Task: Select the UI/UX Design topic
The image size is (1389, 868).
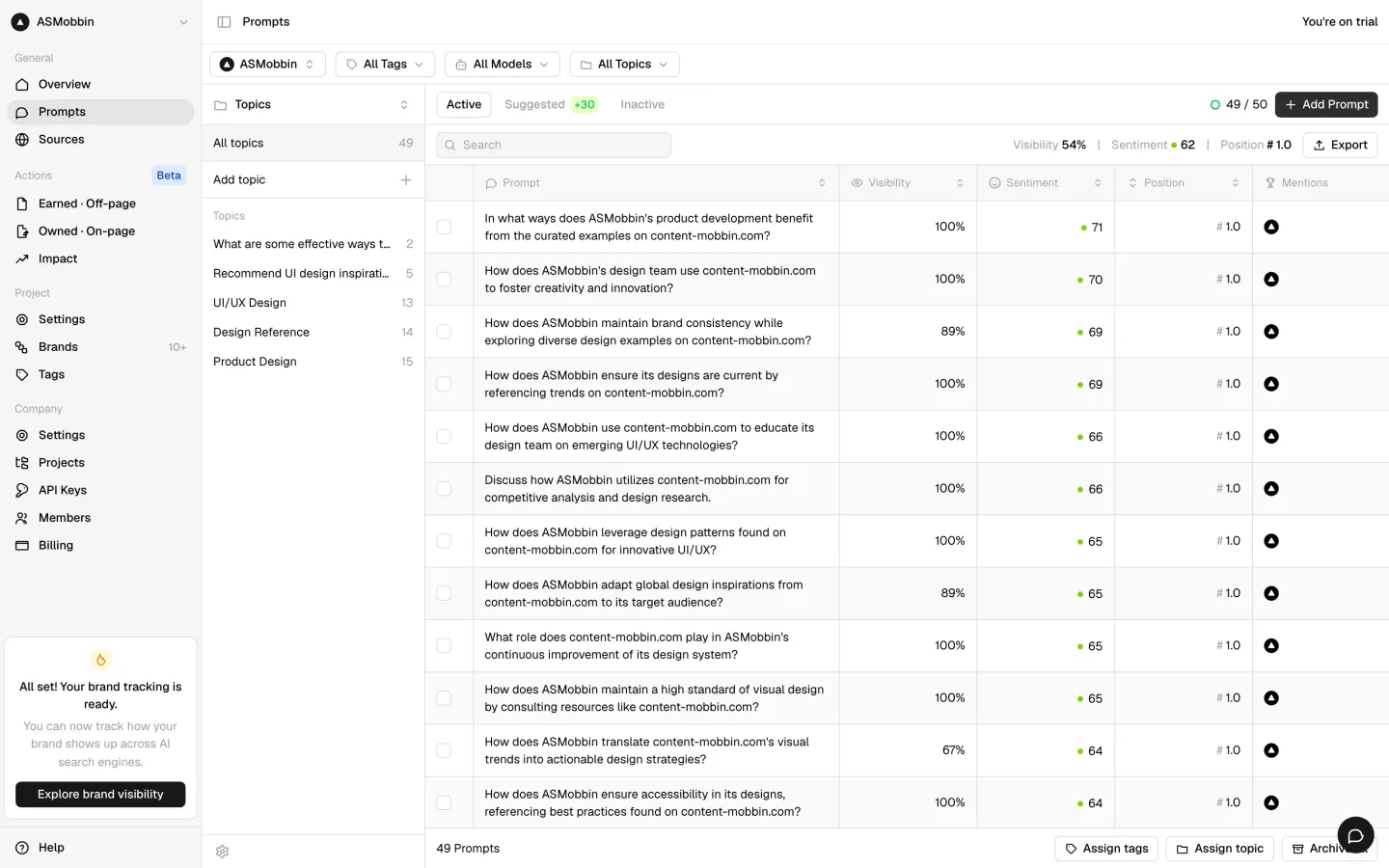Action: [313, 303]
